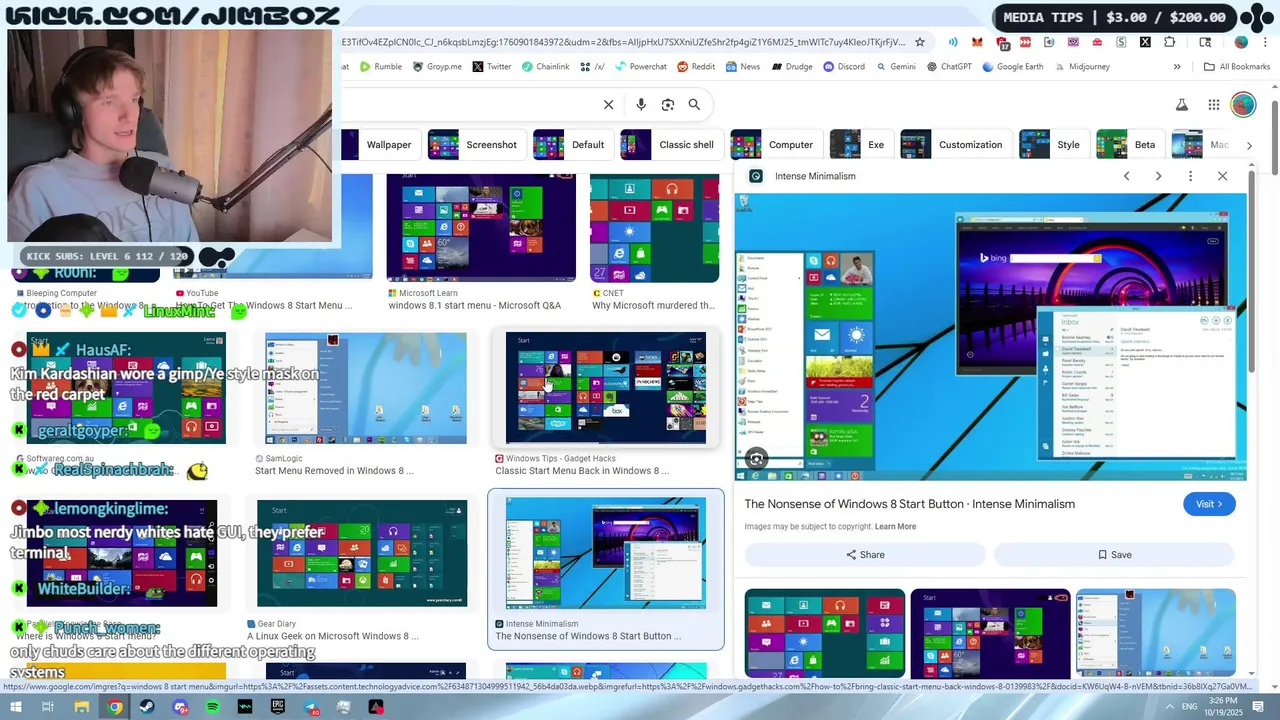Viewport: 1280px width, 720px height.
Task: Filter images by Style chip
Action: (1053, 145)
